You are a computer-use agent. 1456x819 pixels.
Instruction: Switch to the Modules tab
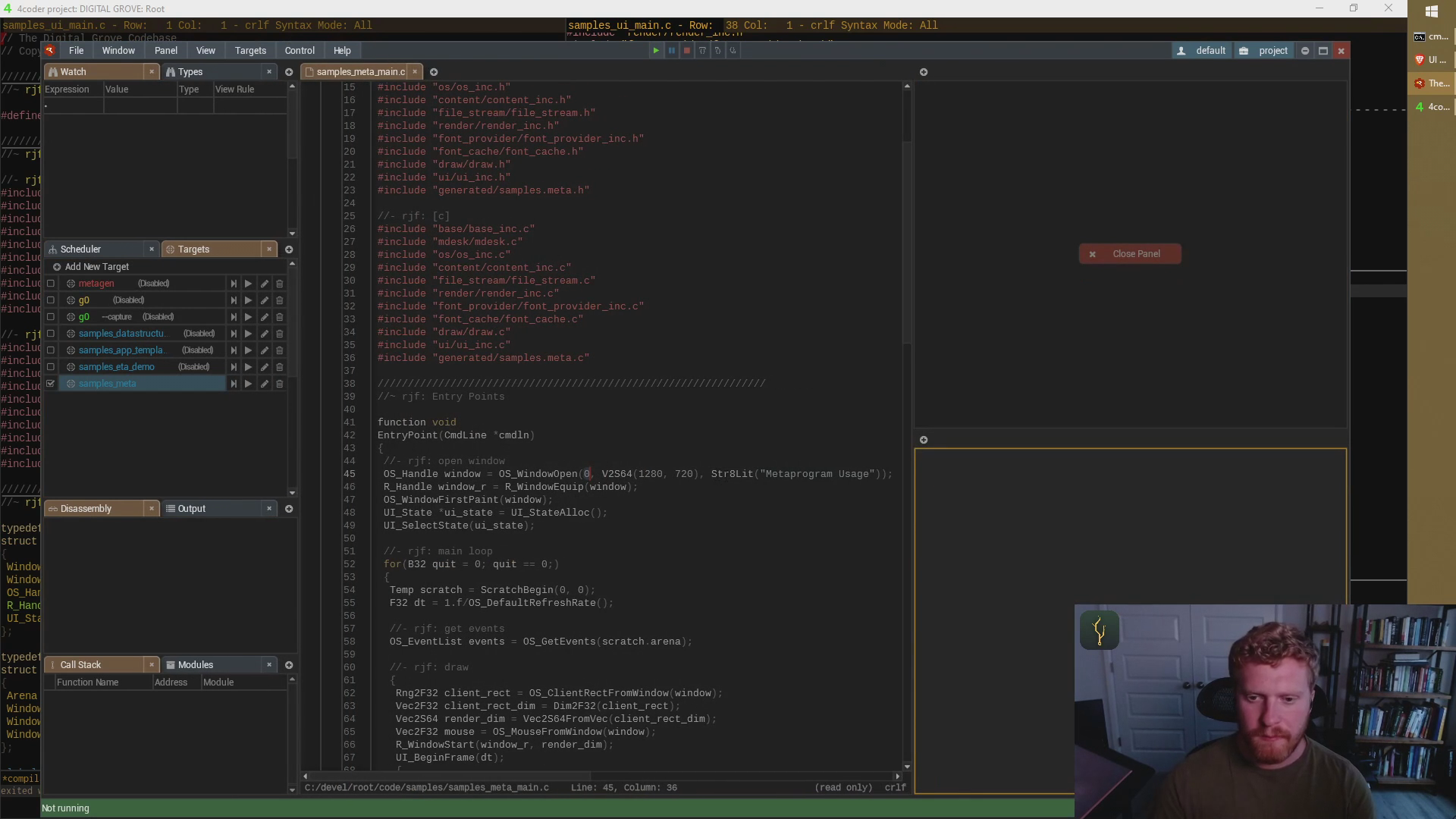pos(212,665)
